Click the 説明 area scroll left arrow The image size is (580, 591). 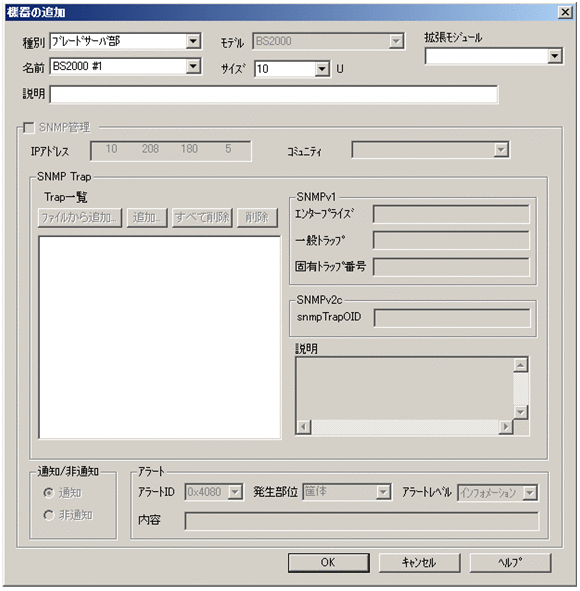tap(303, 427)
